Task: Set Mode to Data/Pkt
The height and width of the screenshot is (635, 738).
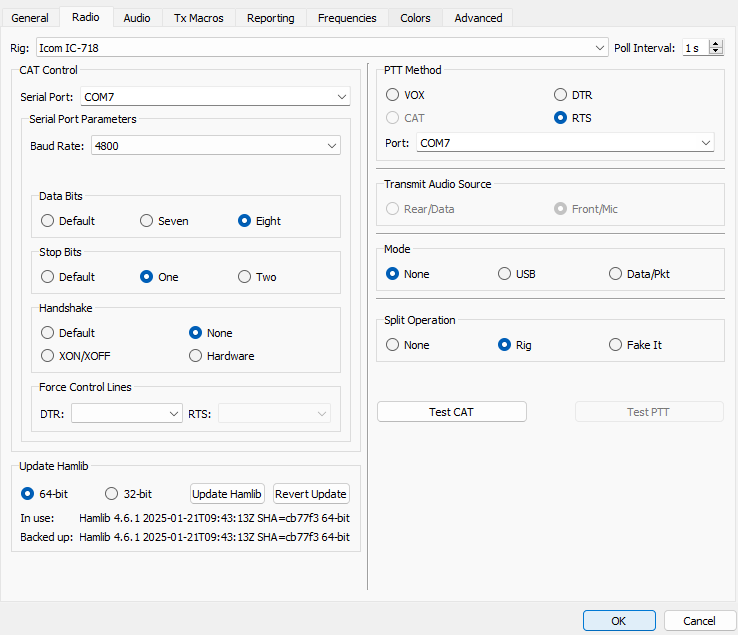Action: point(616,274)
